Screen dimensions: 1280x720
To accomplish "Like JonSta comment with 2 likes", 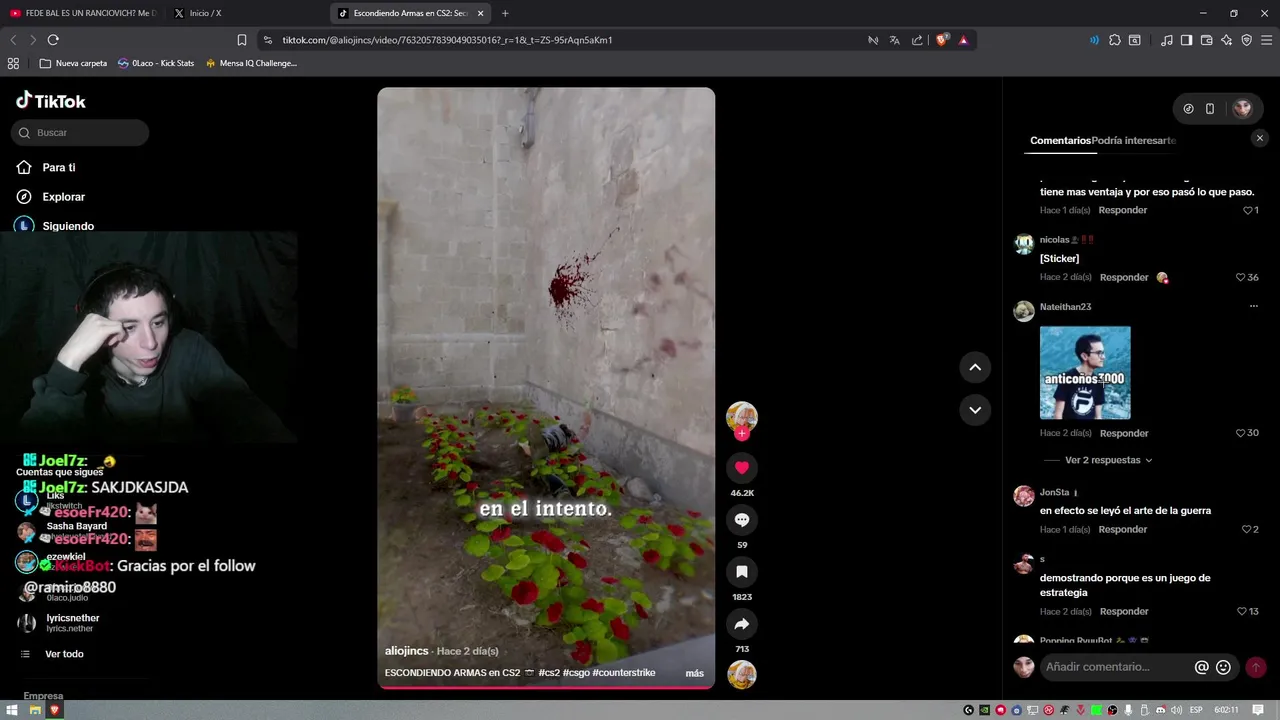I will (1246, 529).
